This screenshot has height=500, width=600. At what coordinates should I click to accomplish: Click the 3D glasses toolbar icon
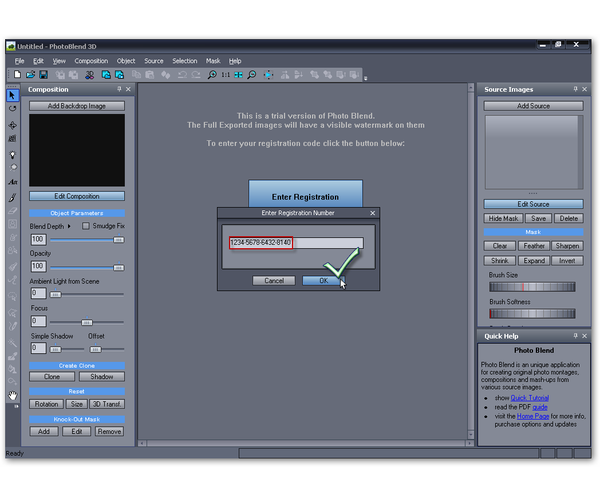(x=90, y=75)
